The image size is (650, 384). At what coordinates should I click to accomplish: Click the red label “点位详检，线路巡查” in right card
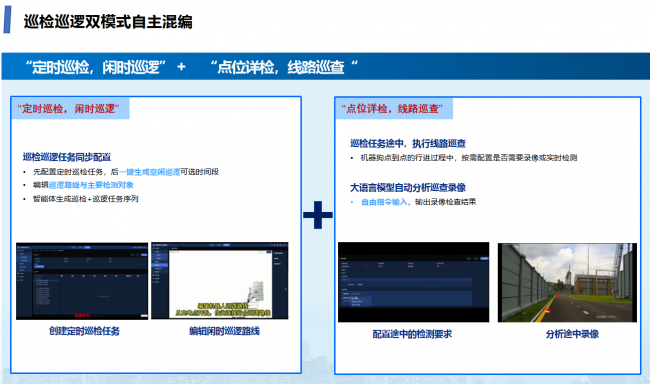click(392, 109)
